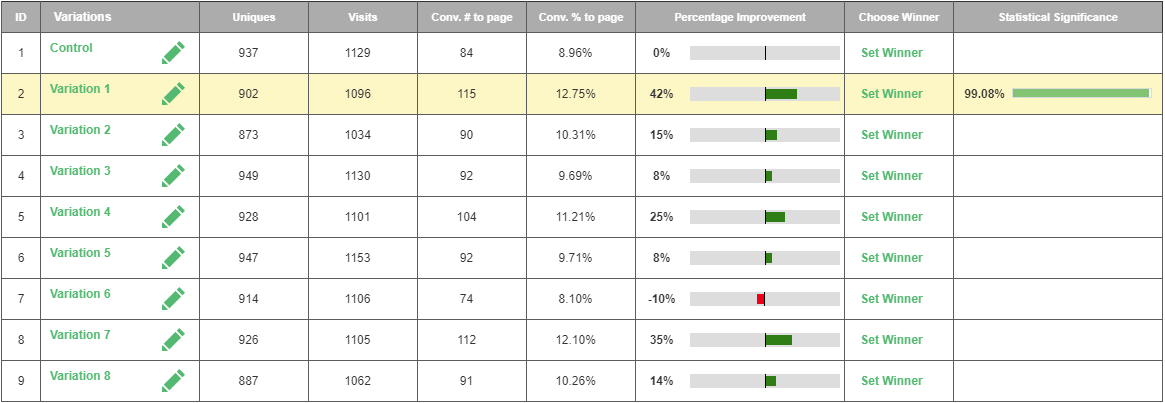
Task: Edit Variation 2 using its pencil icon
Action: (x=173, y=135)
